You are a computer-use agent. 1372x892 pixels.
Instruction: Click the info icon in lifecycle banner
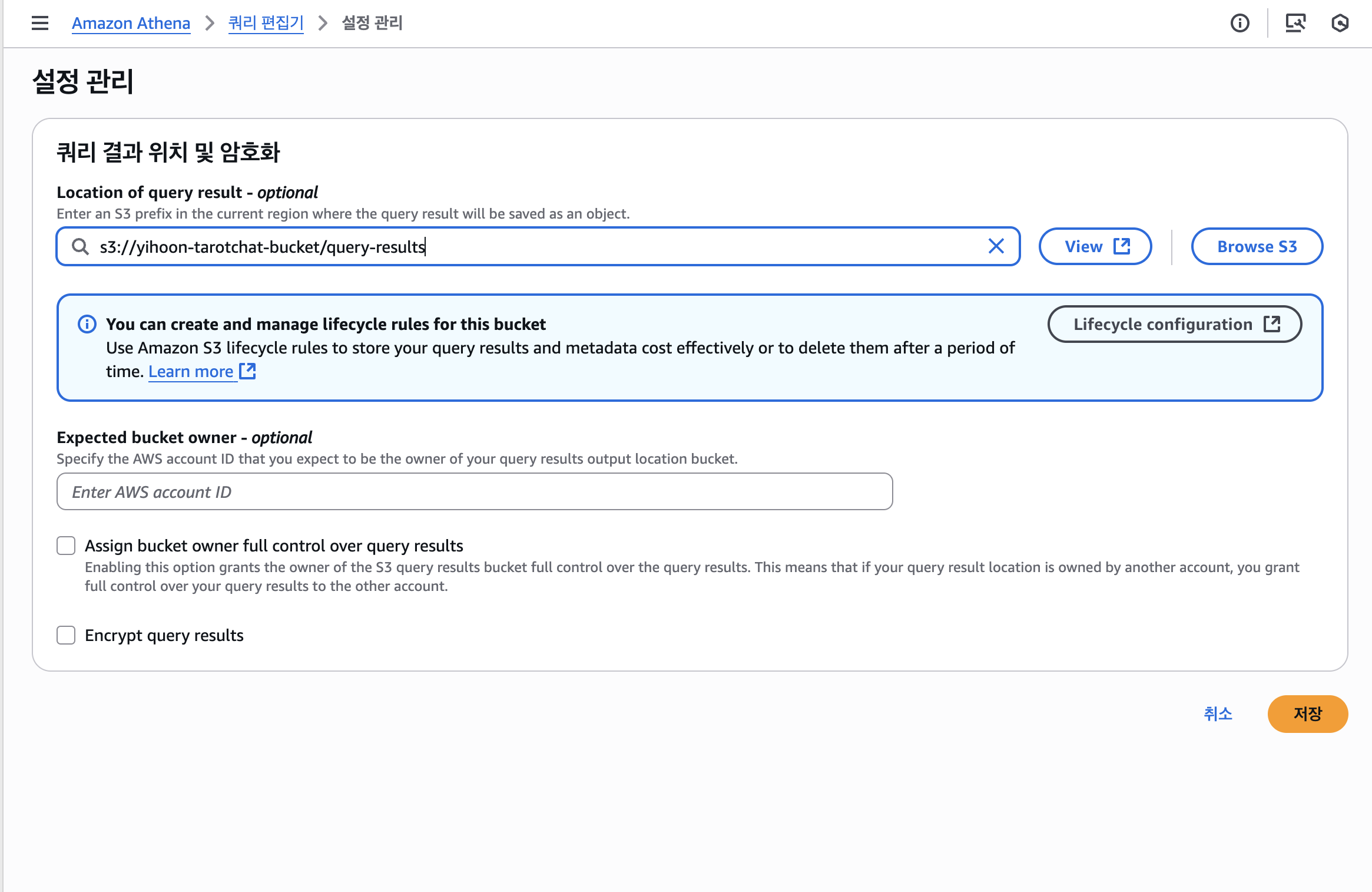(87, 324)
